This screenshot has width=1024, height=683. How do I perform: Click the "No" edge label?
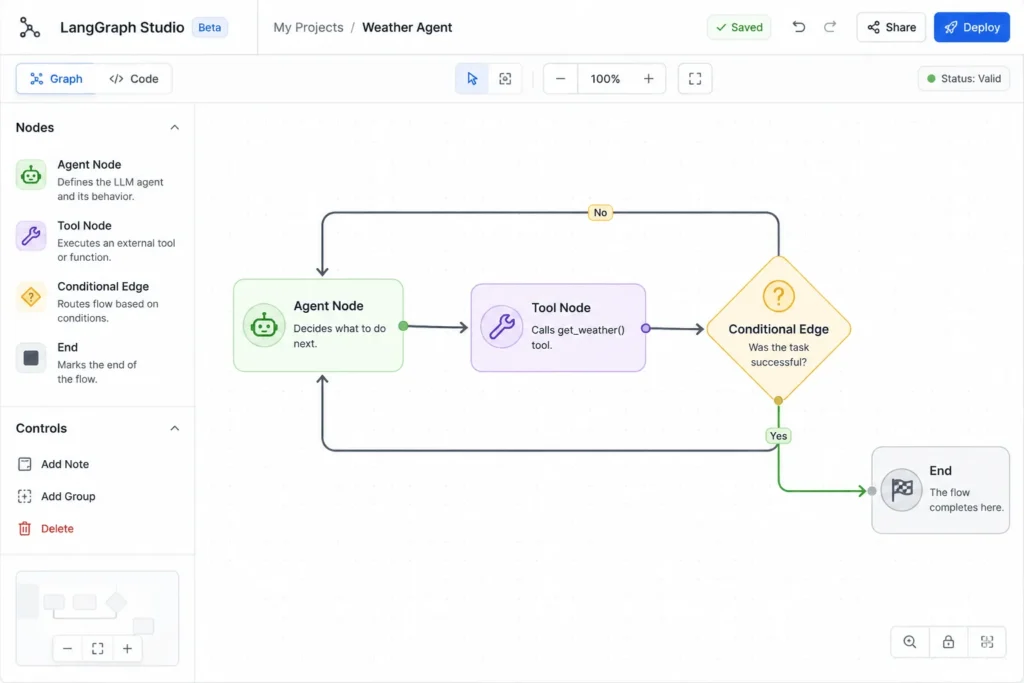(600, 212)
